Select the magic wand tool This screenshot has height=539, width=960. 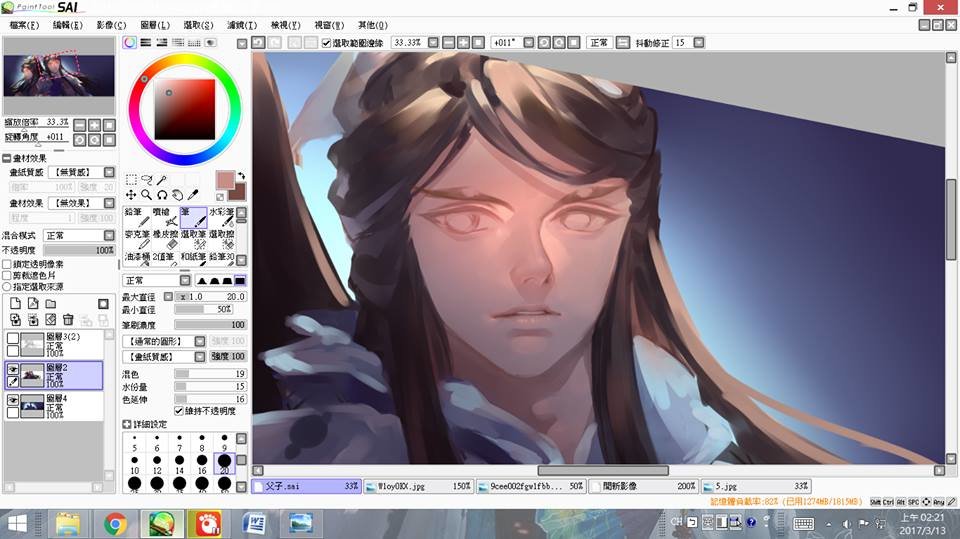point(162,179)
